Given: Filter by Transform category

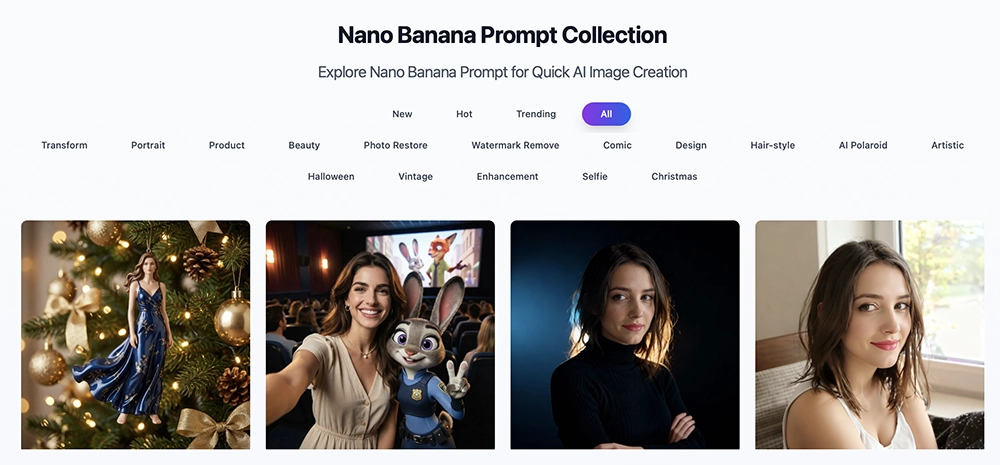Looking at the screenshot, I should (x=64, y=145).
